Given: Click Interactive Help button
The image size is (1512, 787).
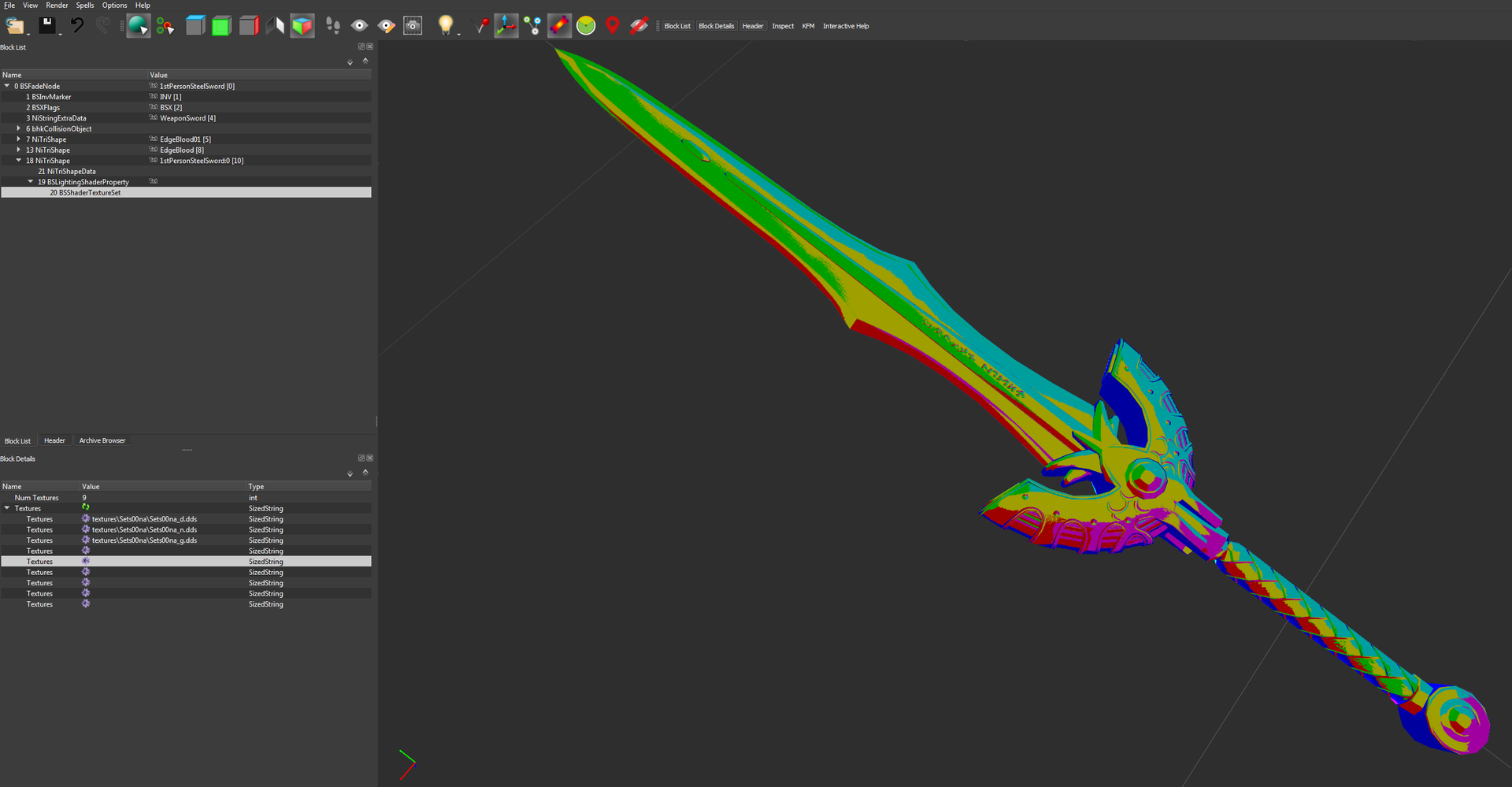Looking at the screenshot, I should [x=846, y=26].
